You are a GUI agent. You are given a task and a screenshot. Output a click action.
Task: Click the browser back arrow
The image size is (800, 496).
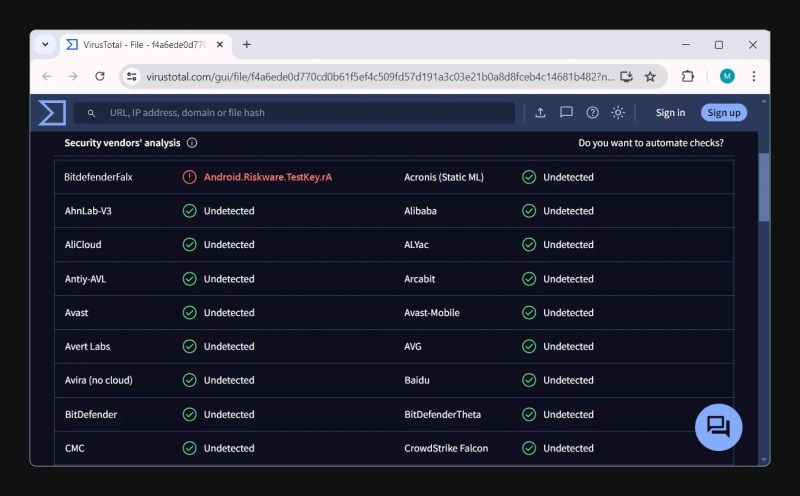coord(47,77)
